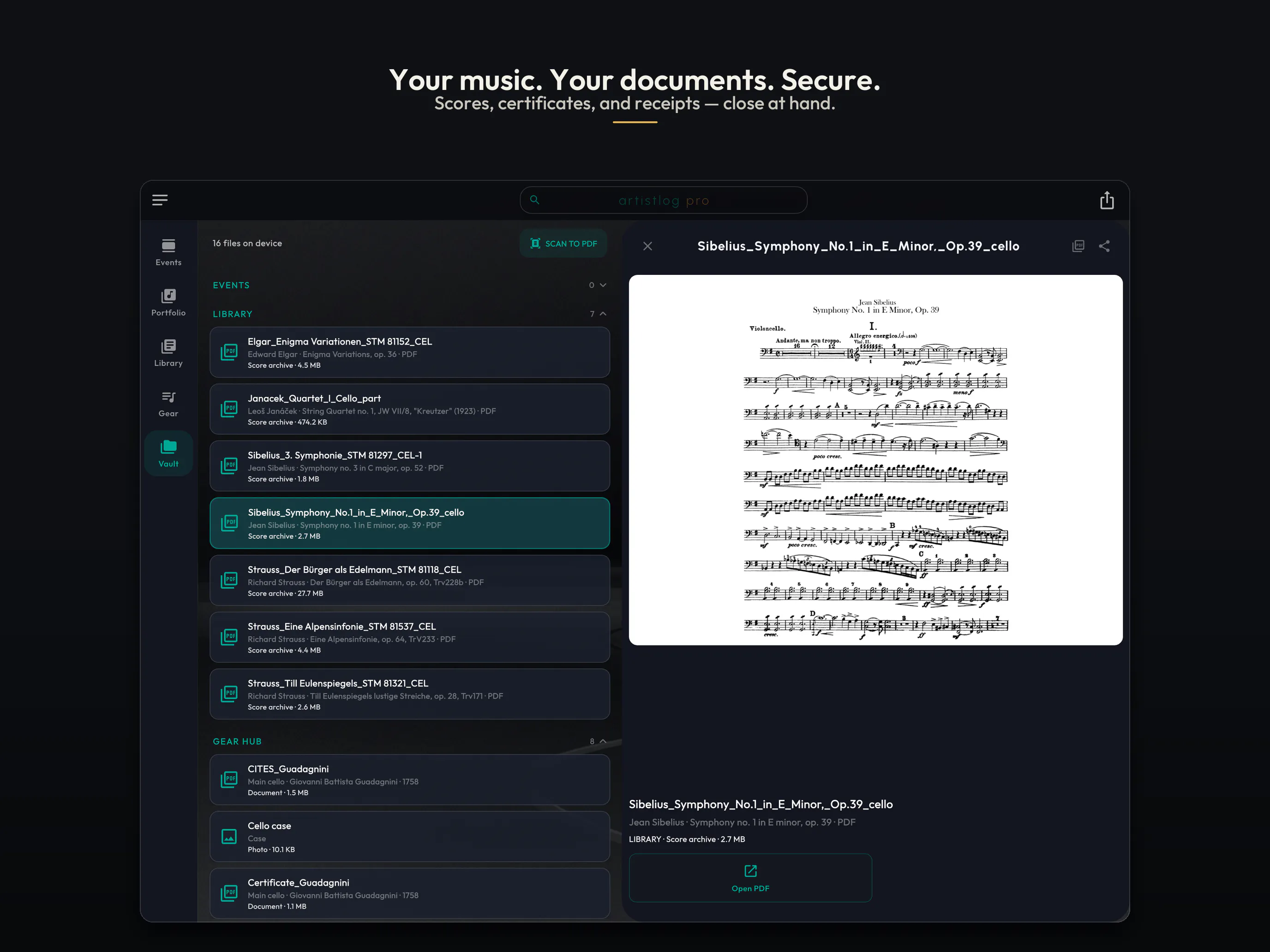Click photo icon of Cello case item
This screenshot has height=952, width=1270.
229,836
